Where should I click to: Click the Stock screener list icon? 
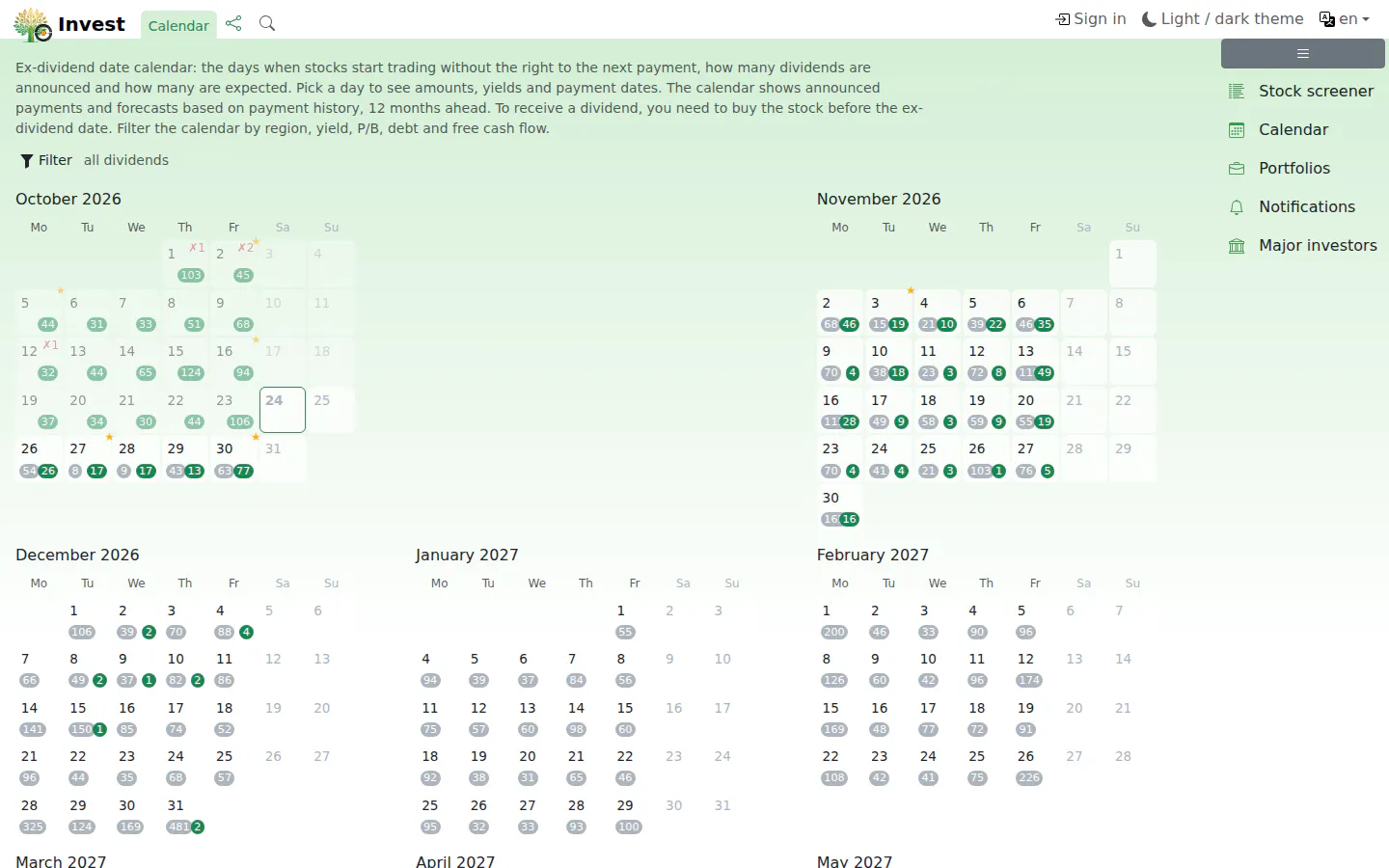[1237, 91]
